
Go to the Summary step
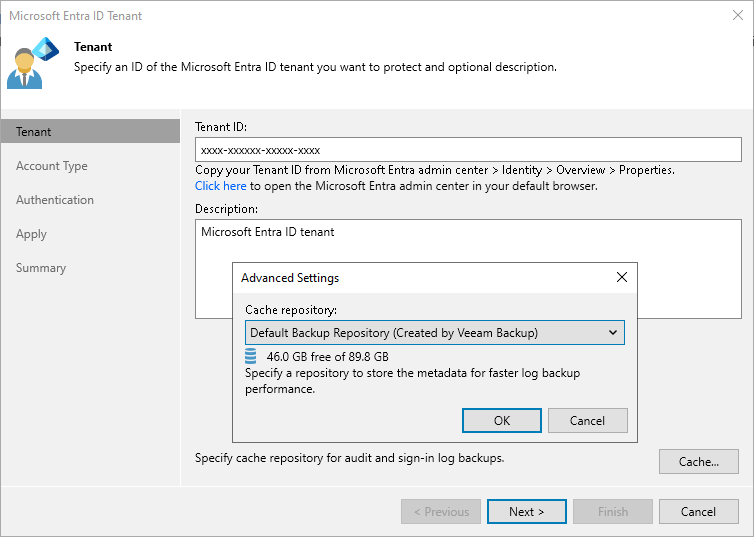tap(41, 268)
